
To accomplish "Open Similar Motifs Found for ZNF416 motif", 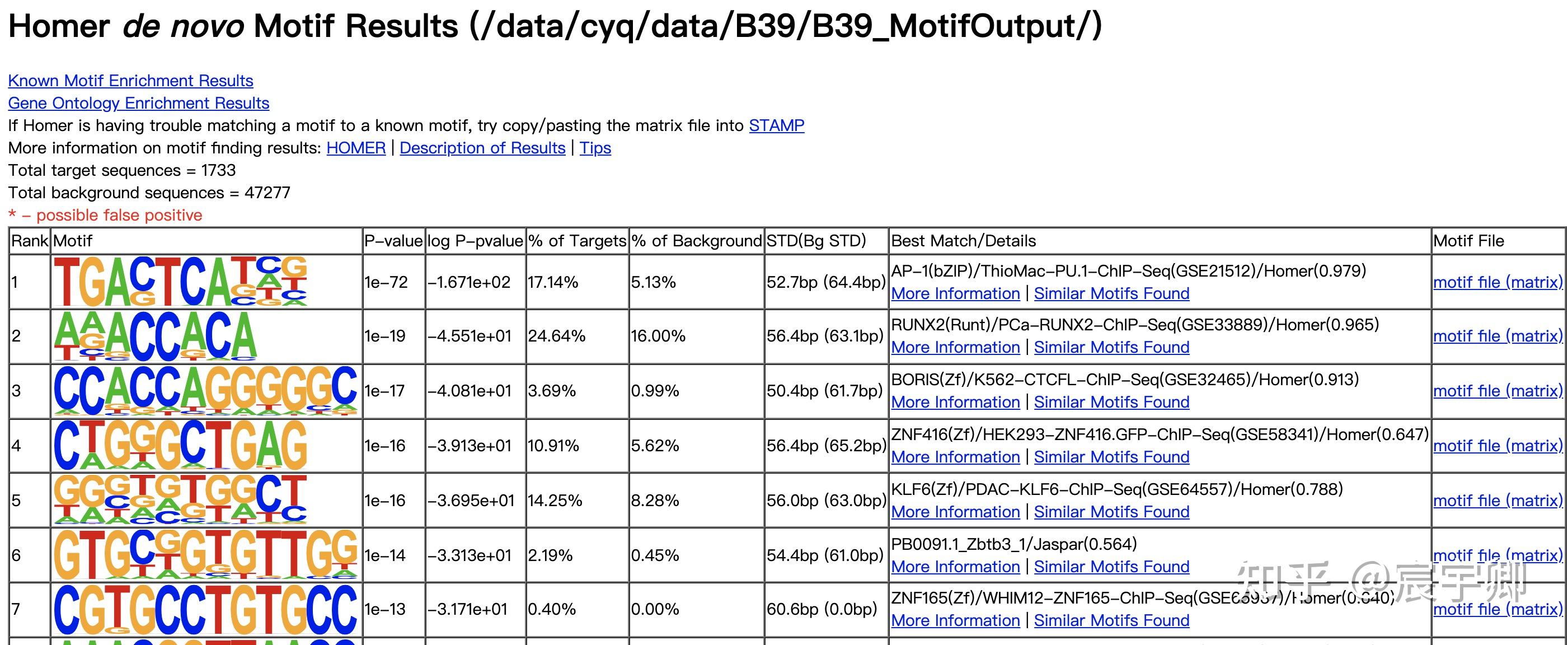I will tap(1111, 457).
